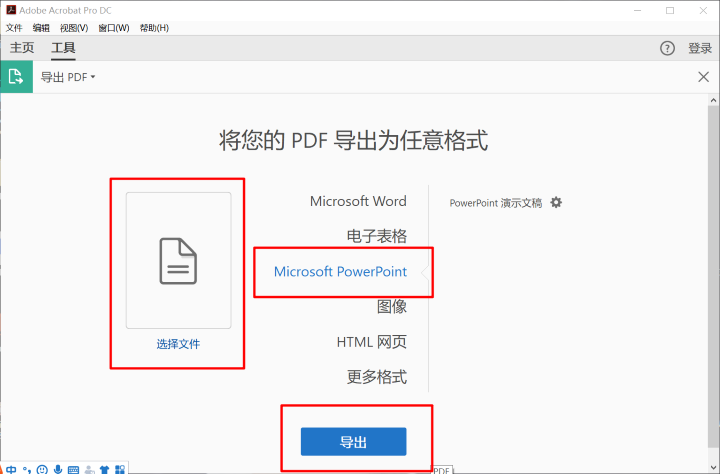
Task: Click the document file placeholder icon
Action: coord(178,261)
